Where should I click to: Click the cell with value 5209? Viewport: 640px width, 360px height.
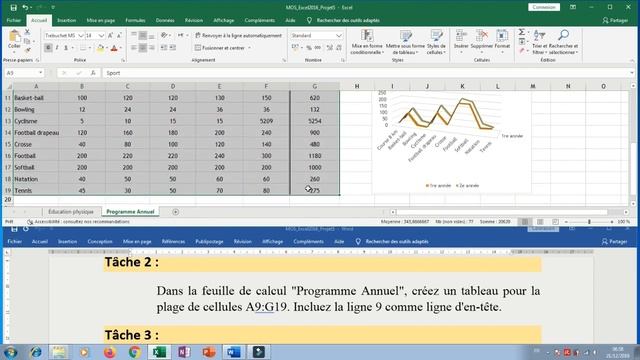pyautogui.click(x=266, y=121)
